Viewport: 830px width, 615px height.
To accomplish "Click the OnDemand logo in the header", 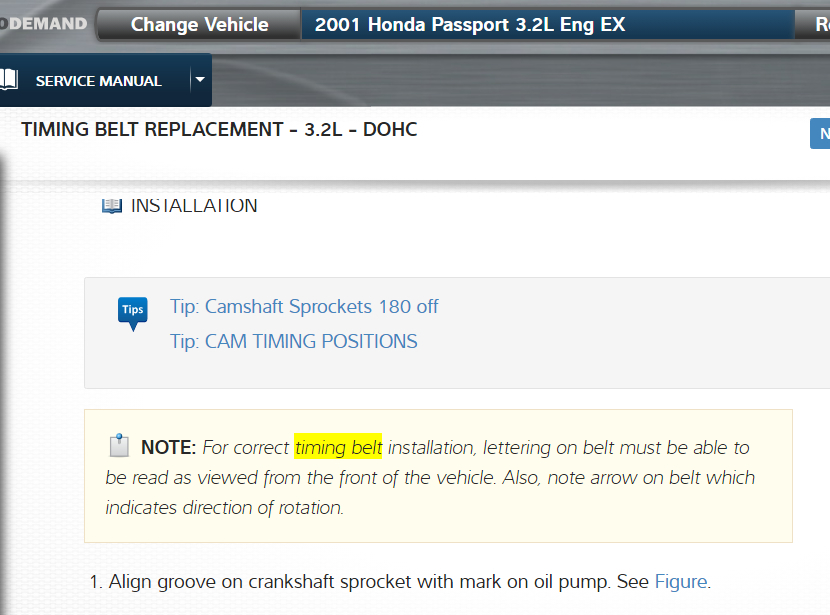I will tap(44, 23).
